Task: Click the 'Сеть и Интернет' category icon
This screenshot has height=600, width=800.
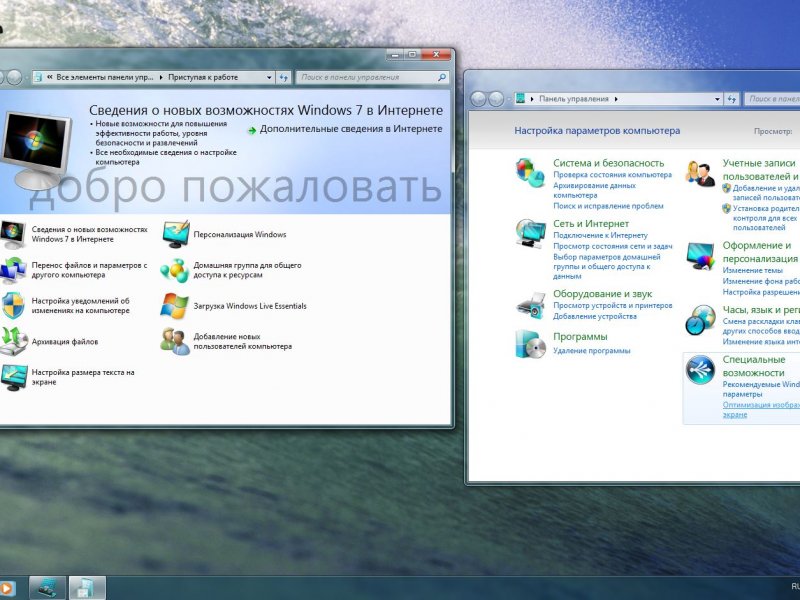Action: [x=530, y=234]
